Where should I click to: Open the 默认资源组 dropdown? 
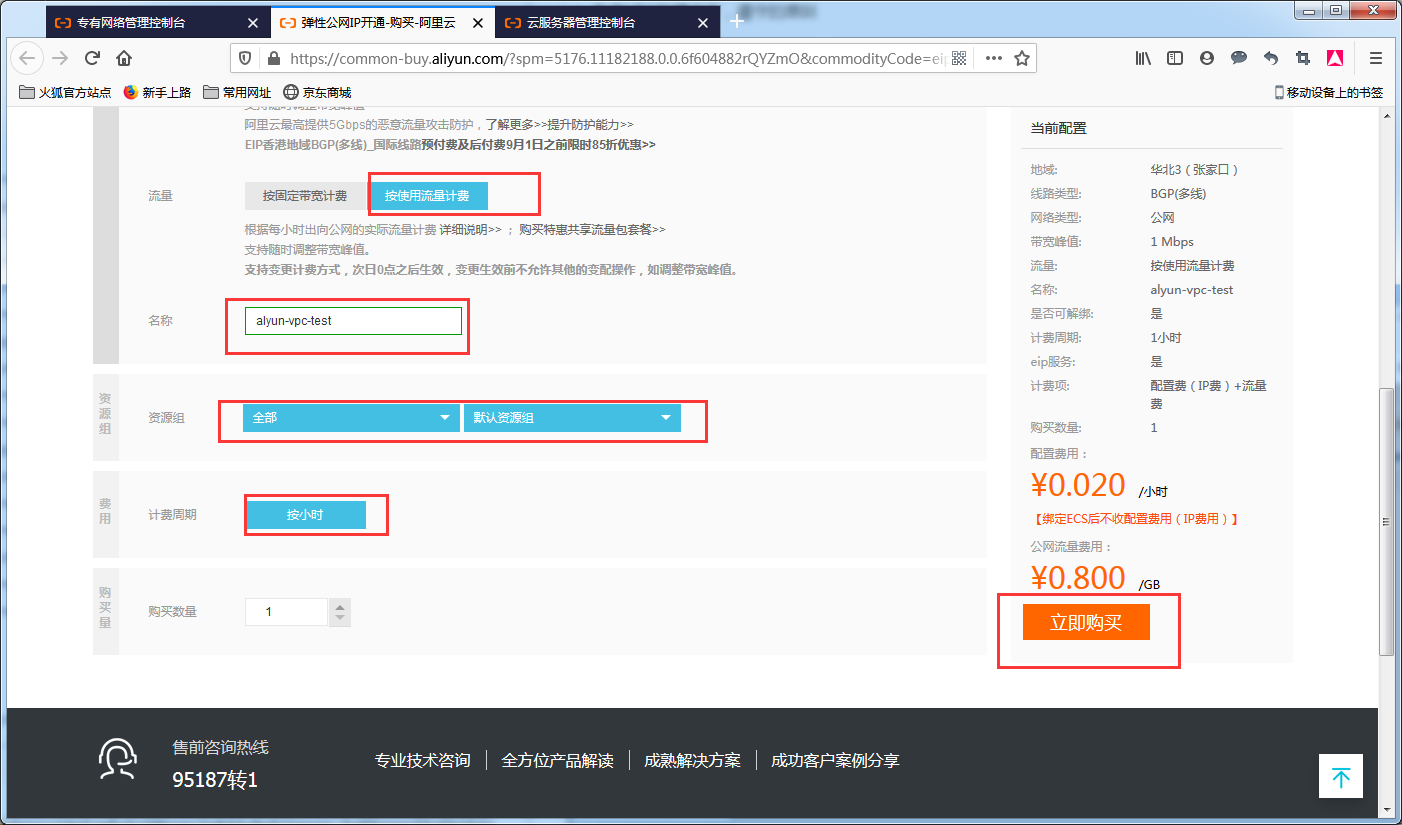coord(571,417)
